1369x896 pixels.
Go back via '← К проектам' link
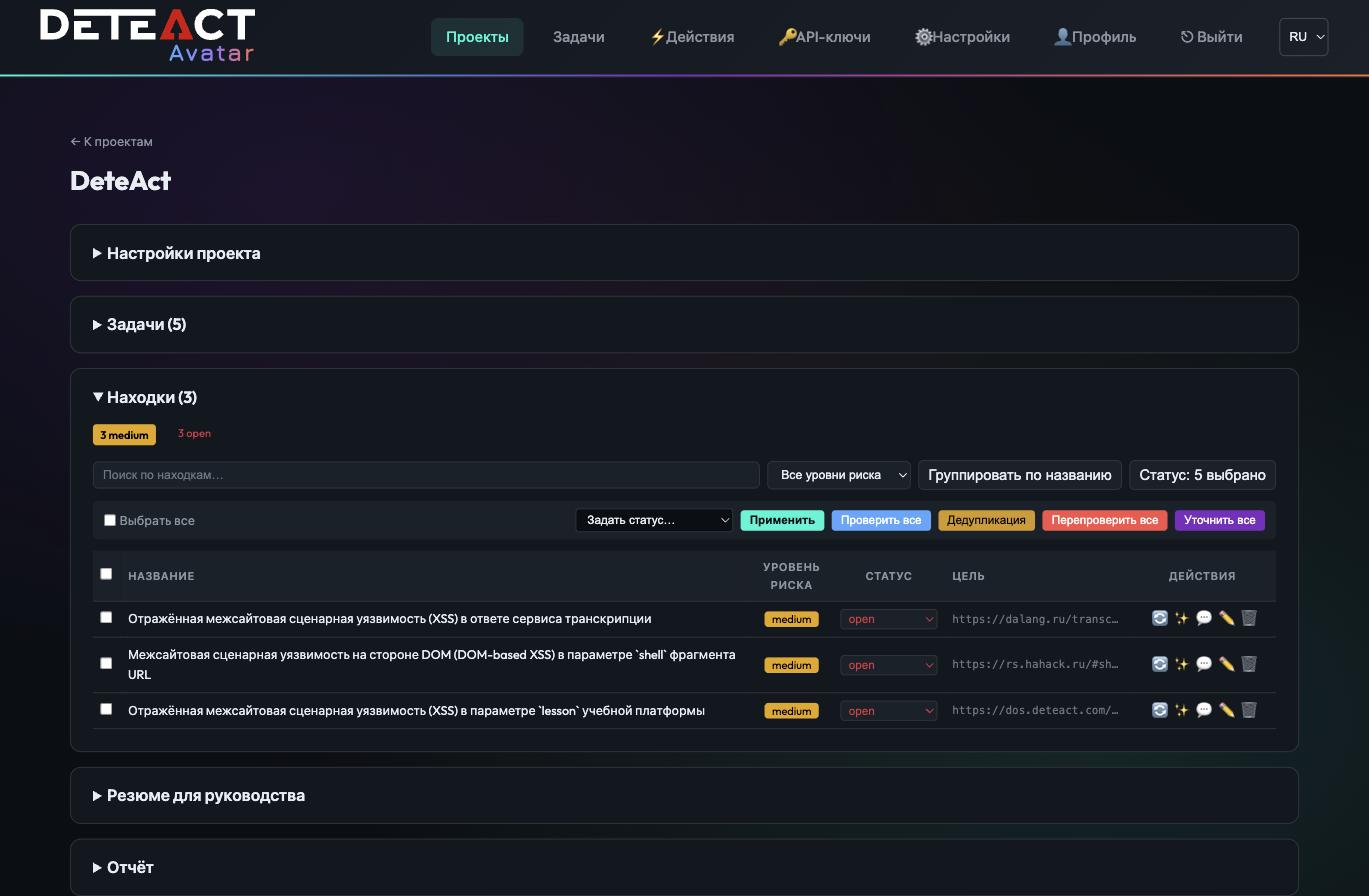(x=111, y=141)
